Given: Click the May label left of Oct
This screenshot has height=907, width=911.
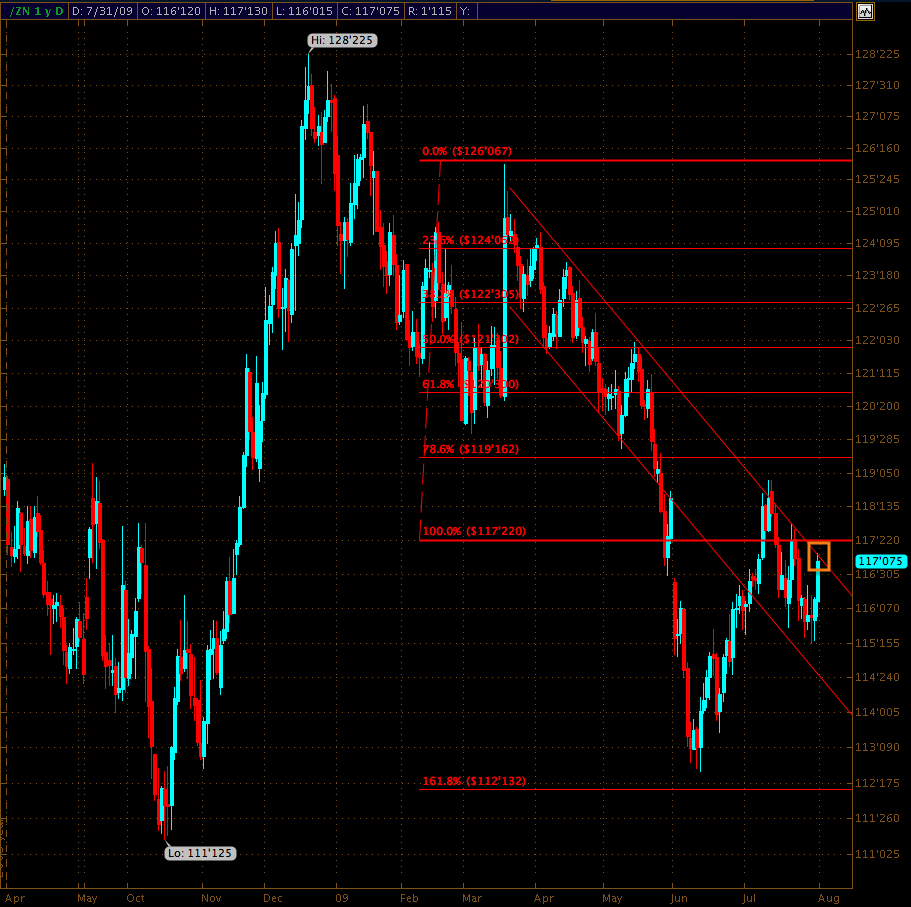Looking at the screenshot, I should pos(87,898).
